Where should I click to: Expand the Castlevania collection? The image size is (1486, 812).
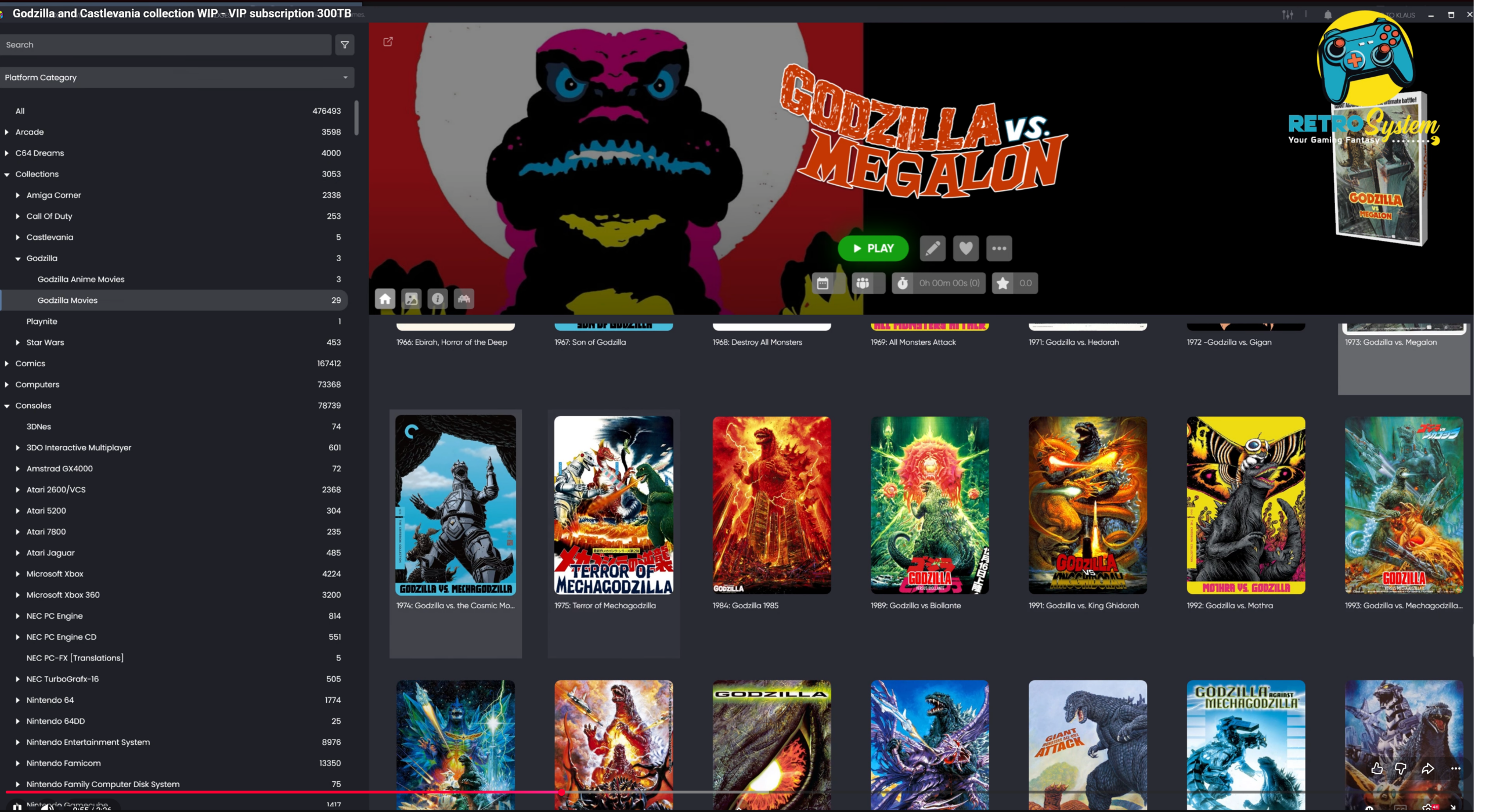(x=18, y=237)
